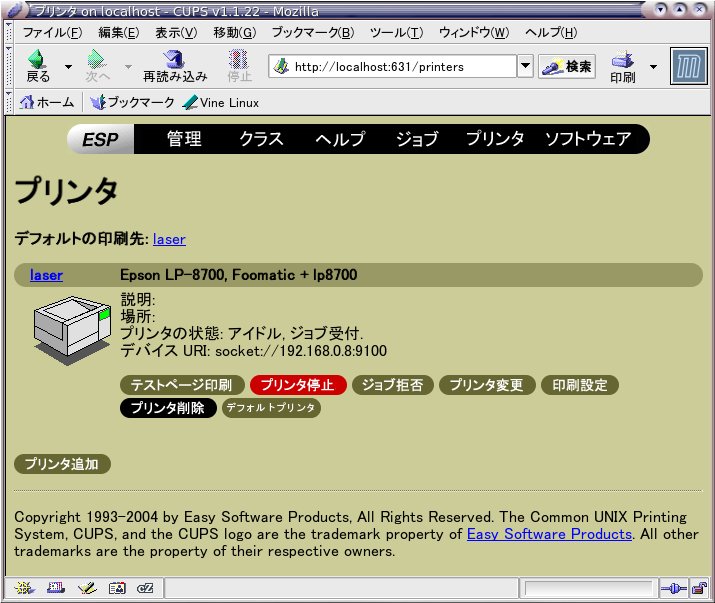Open the ファイル(F) menu
This screenshot has width=715, height=603.
click(52, 32)
